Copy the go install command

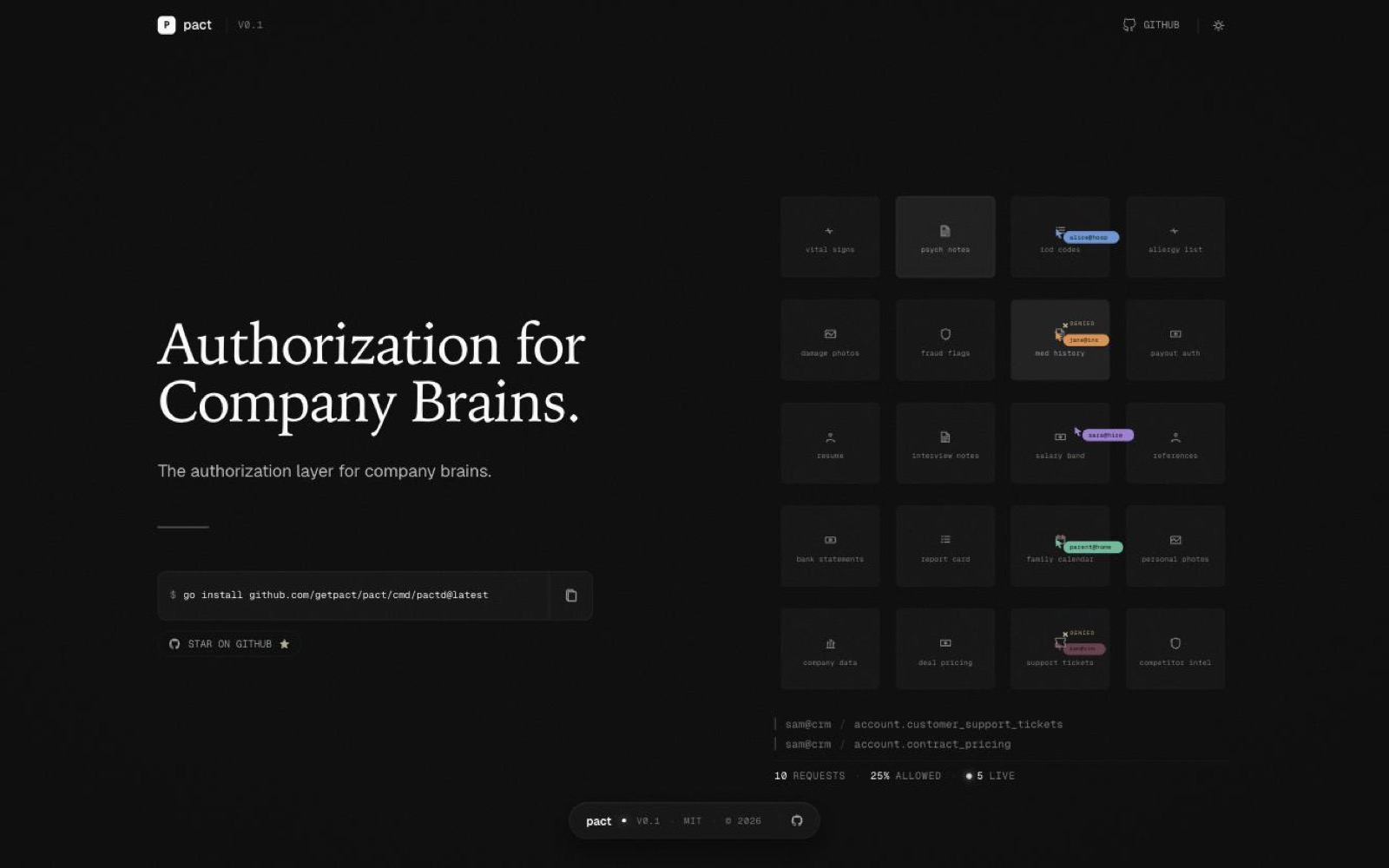pos(571,595)
